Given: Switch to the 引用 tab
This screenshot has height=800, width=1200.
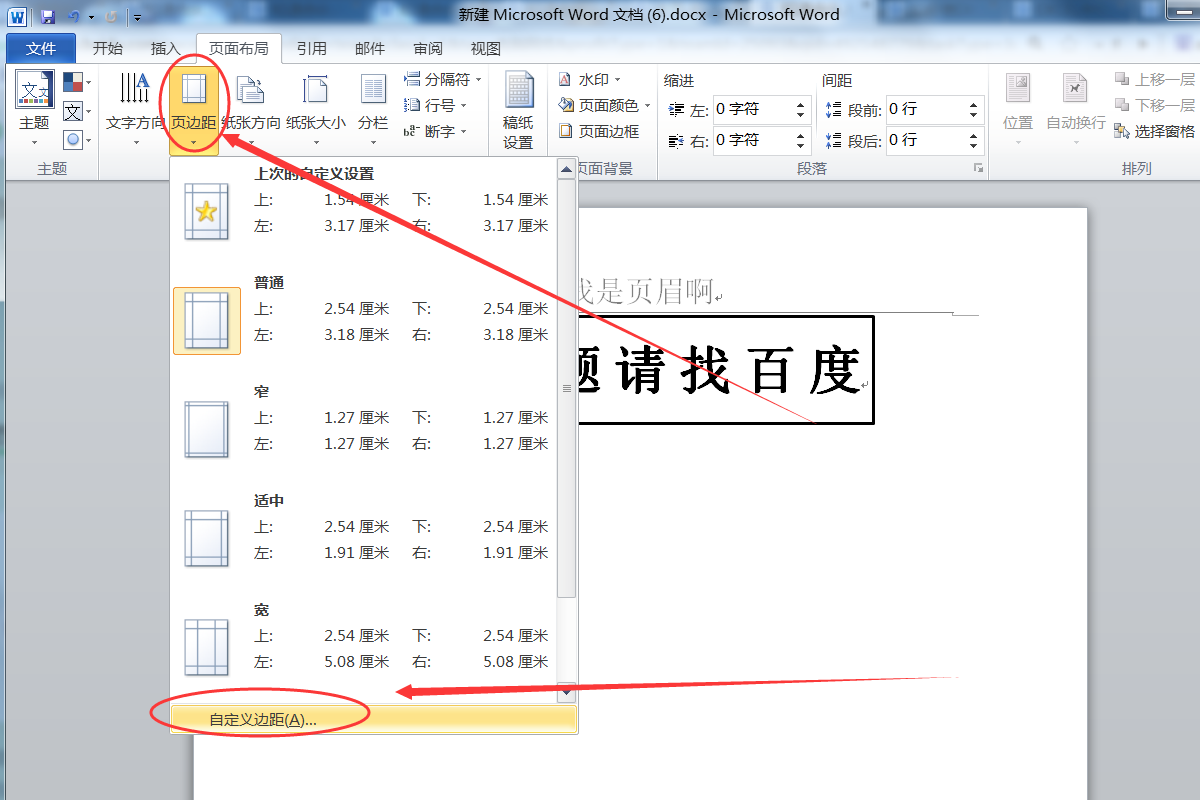Looking at the screenshot, I should click(311, 48).
